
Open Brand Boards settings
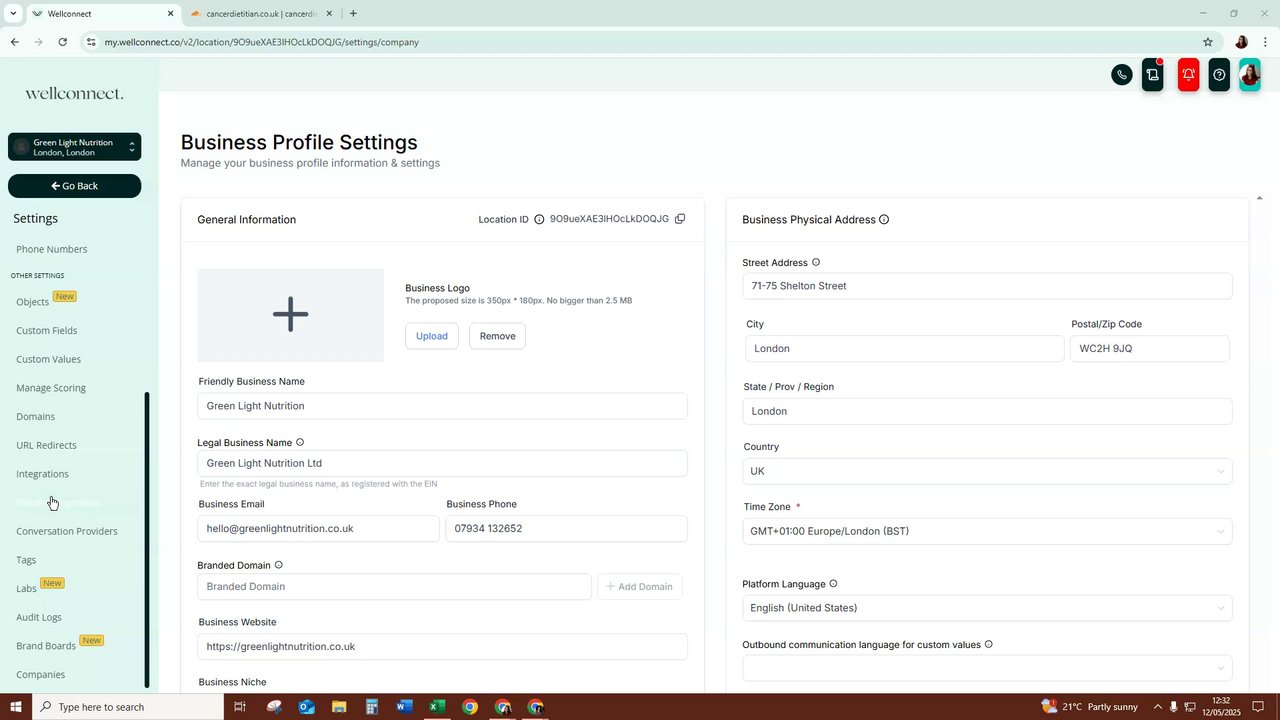(46, 646)
